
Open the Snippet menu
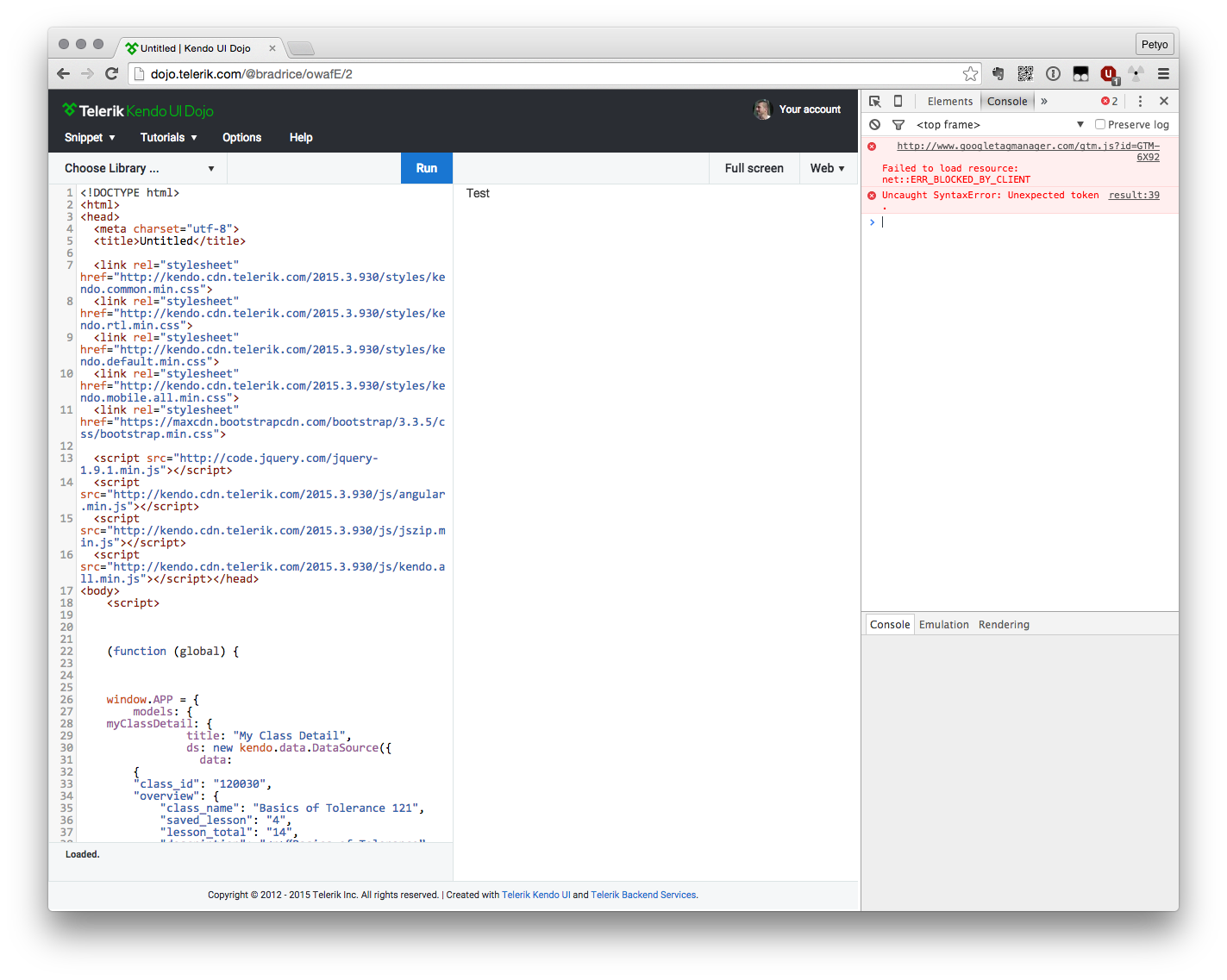pyautogui.click(x=90, y=137)
